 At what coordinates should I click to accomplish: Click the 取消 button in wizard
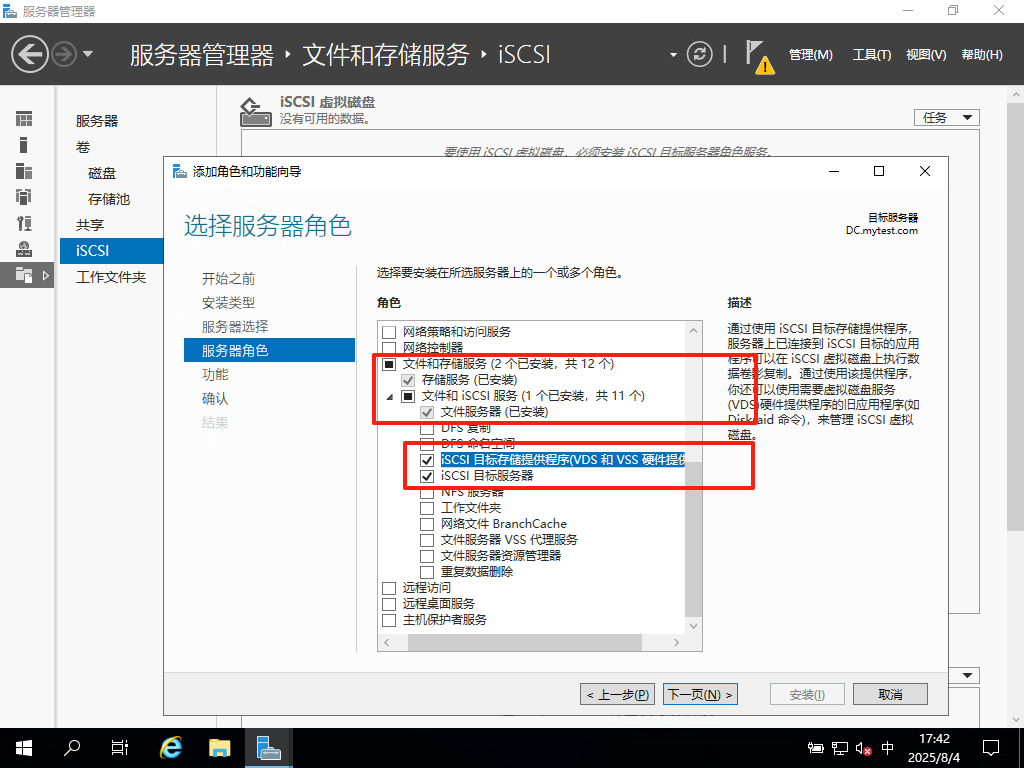(x=890, y=694)
